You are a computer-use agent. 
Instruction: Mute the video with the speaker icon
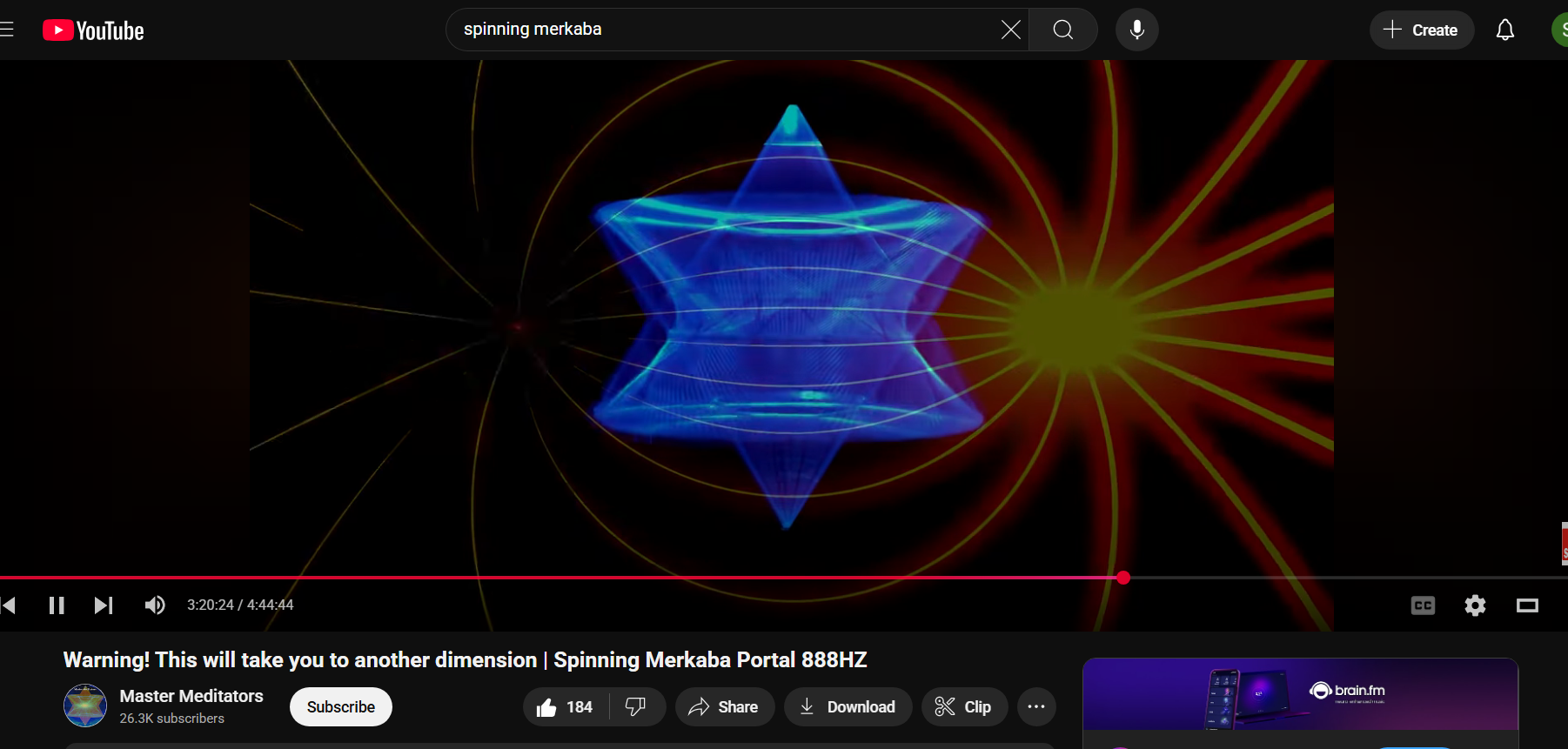click(x=155, y=605)
